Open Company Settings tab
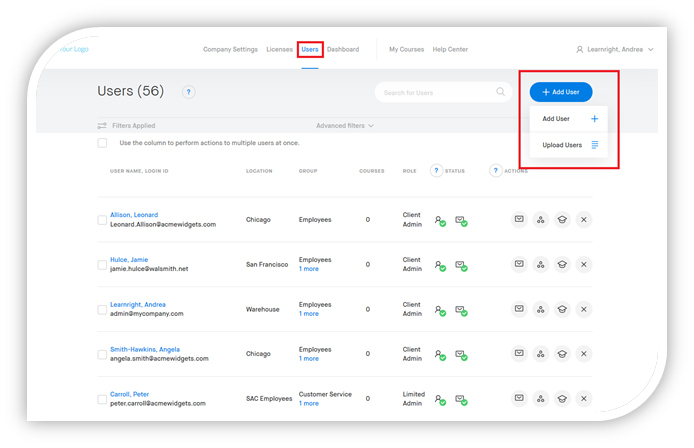The image size is (694, 448). [230, 49]
